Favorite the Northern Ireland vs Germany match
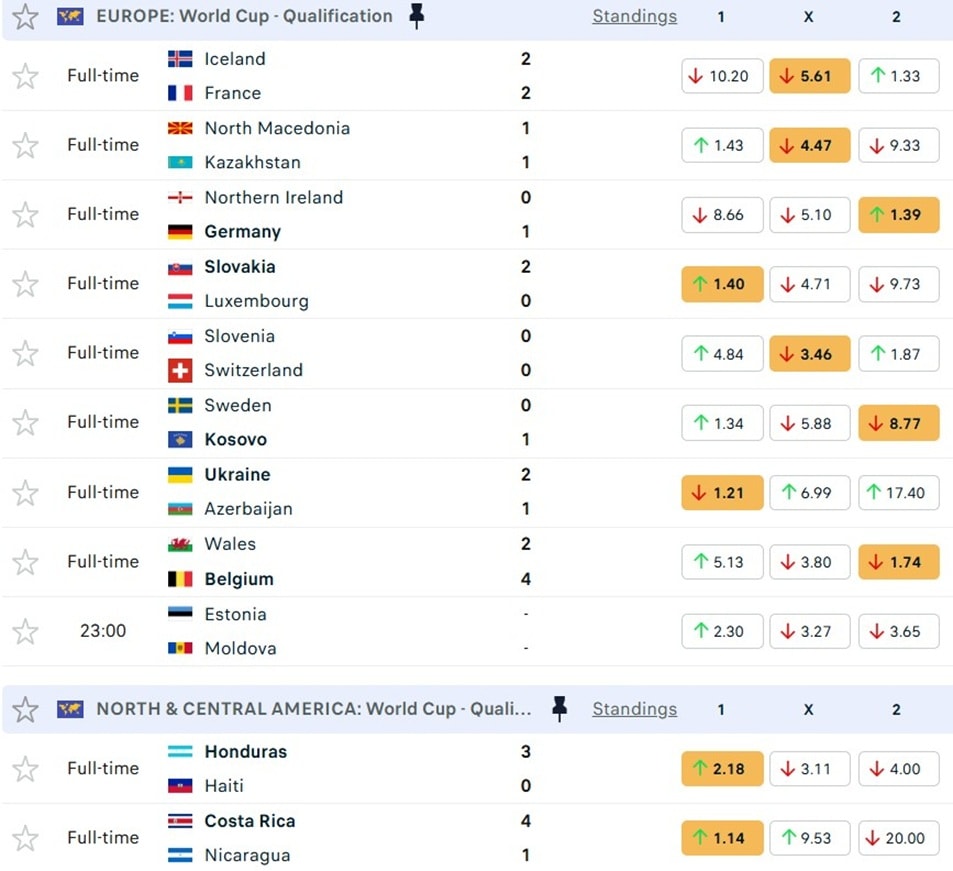The height and width of the screenshot is (871, 953). tap(25, 215)
